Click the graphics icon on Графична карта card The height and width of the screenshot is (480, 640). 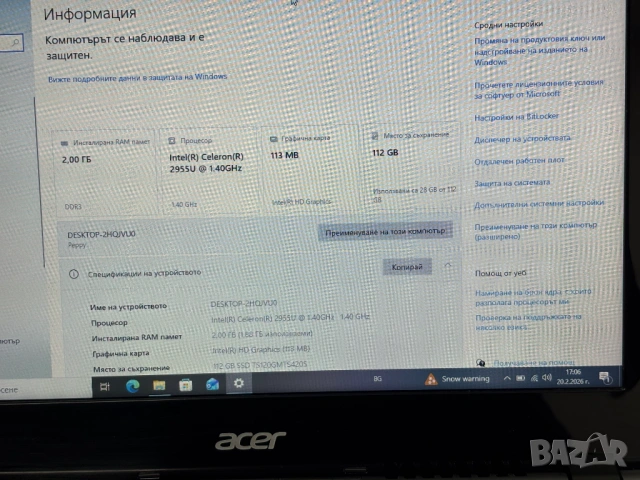274,139
